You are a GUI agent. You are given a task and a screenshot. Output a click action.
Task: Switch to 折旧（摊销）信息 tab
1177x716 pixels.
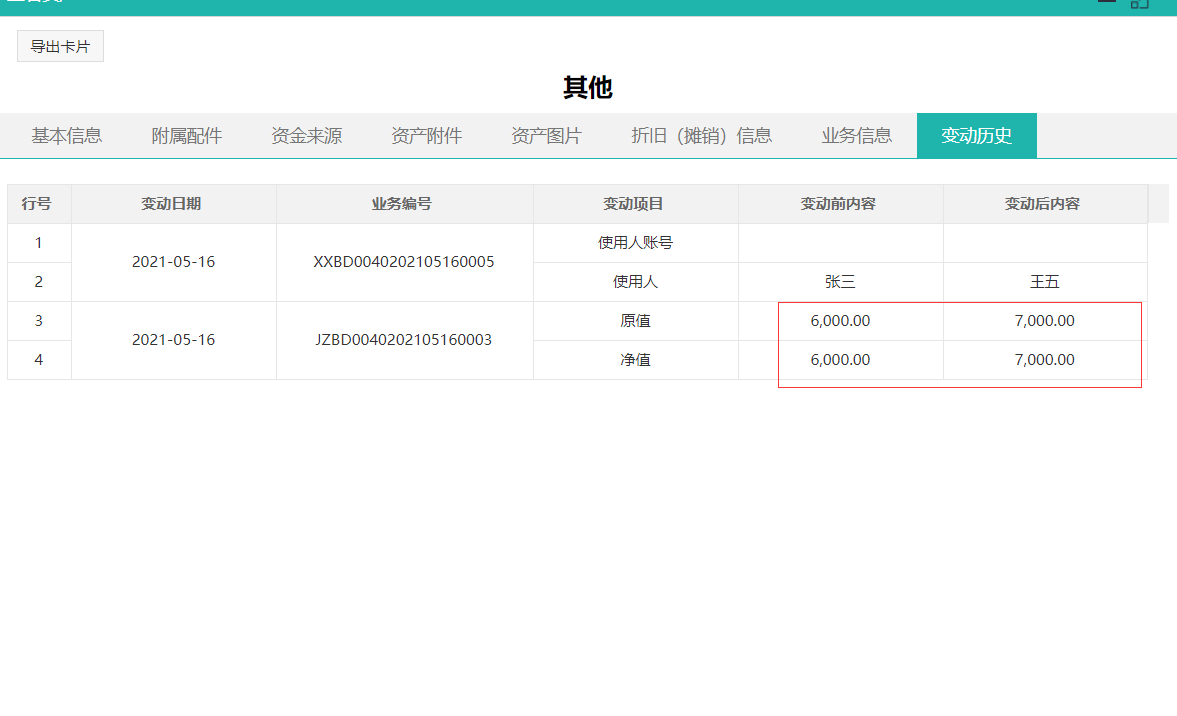click(702, 136)
